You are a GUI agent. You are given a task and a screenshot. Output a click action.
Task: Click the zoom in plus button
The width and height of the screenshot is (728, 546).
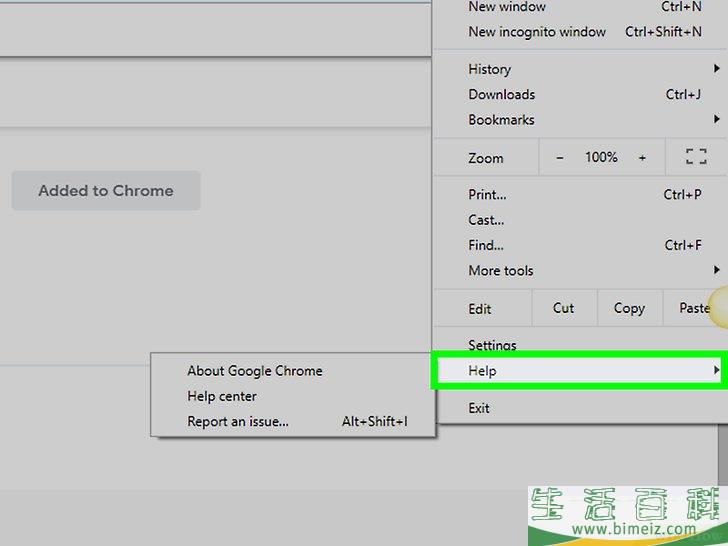642,157
